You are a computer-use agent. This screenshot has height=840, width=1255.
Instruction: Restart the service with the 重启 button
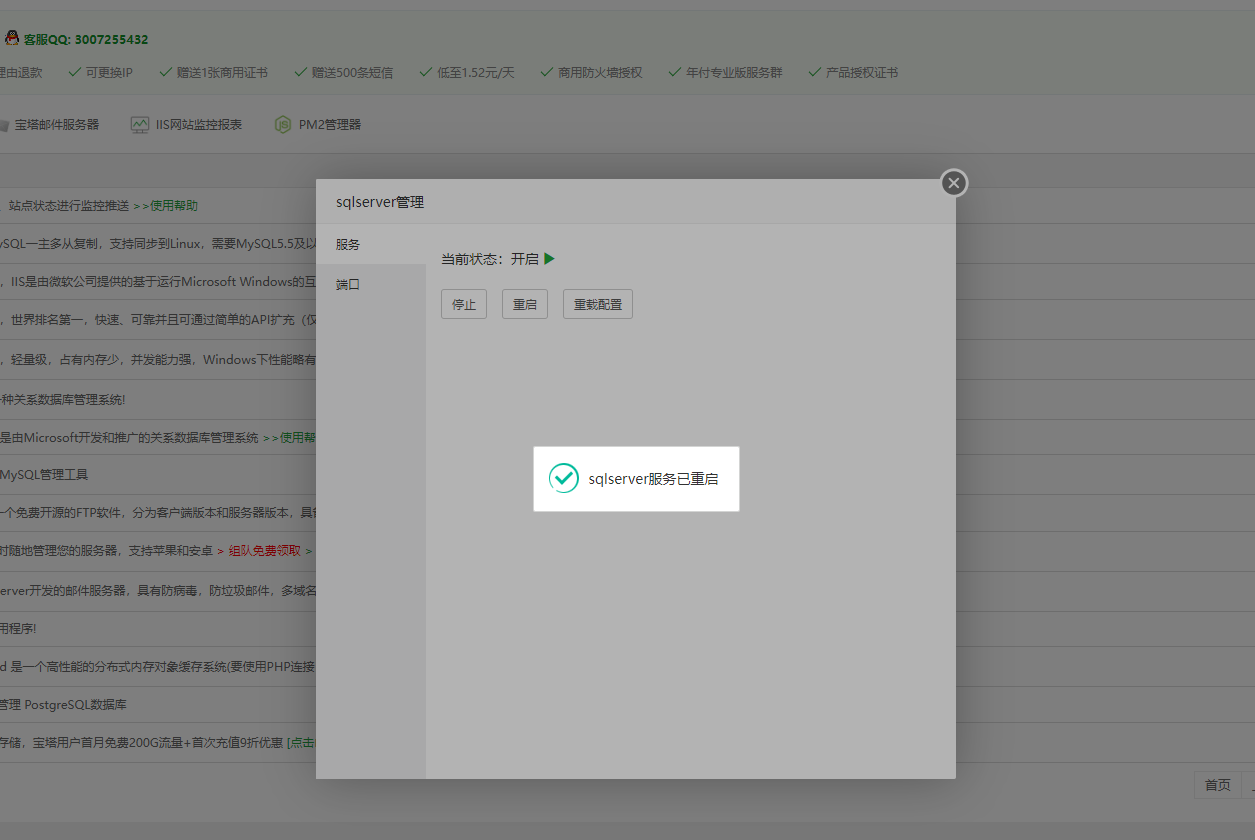click(525, 304)
